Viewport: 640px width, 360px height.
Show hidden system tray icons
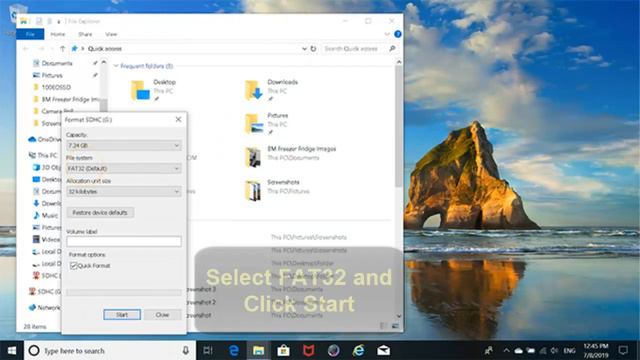tap(507, 351)
